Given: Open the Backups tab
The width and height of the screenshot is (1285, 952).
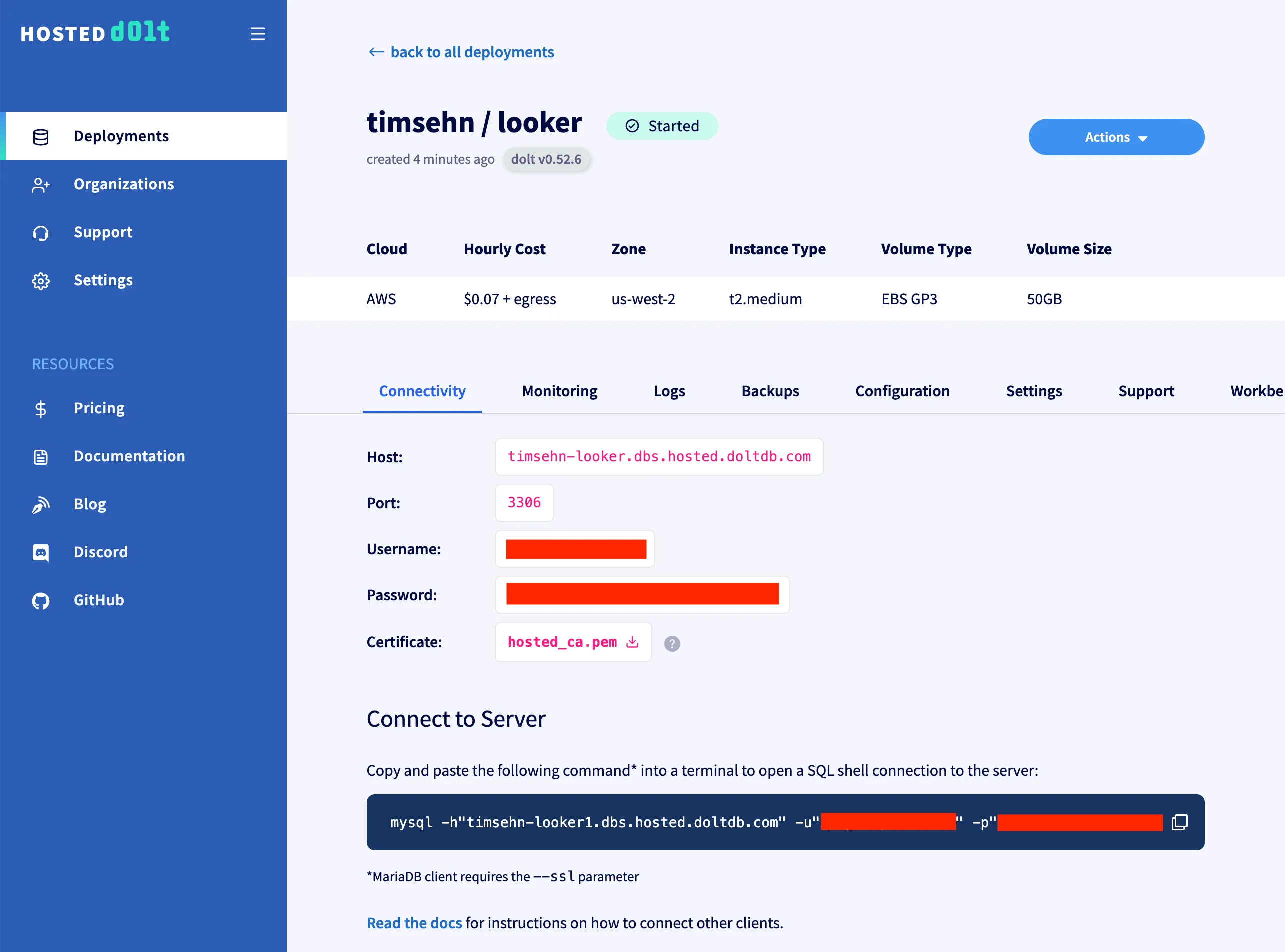Looking at the screenshot, I should pyautogui.click(x=770, y=391).
